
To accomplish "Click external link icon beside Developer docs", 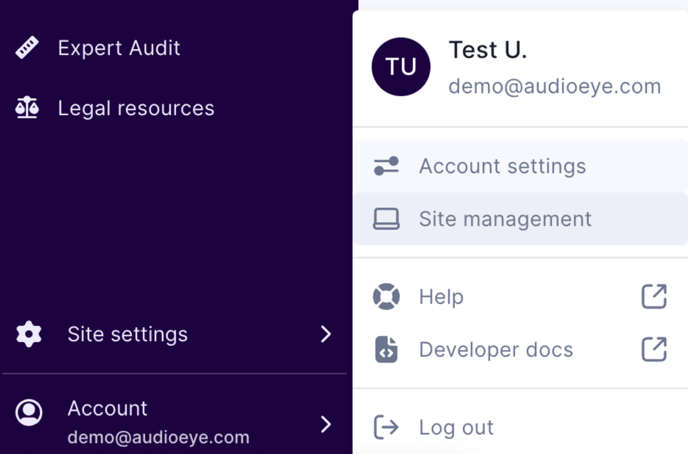I will point(654,349).
